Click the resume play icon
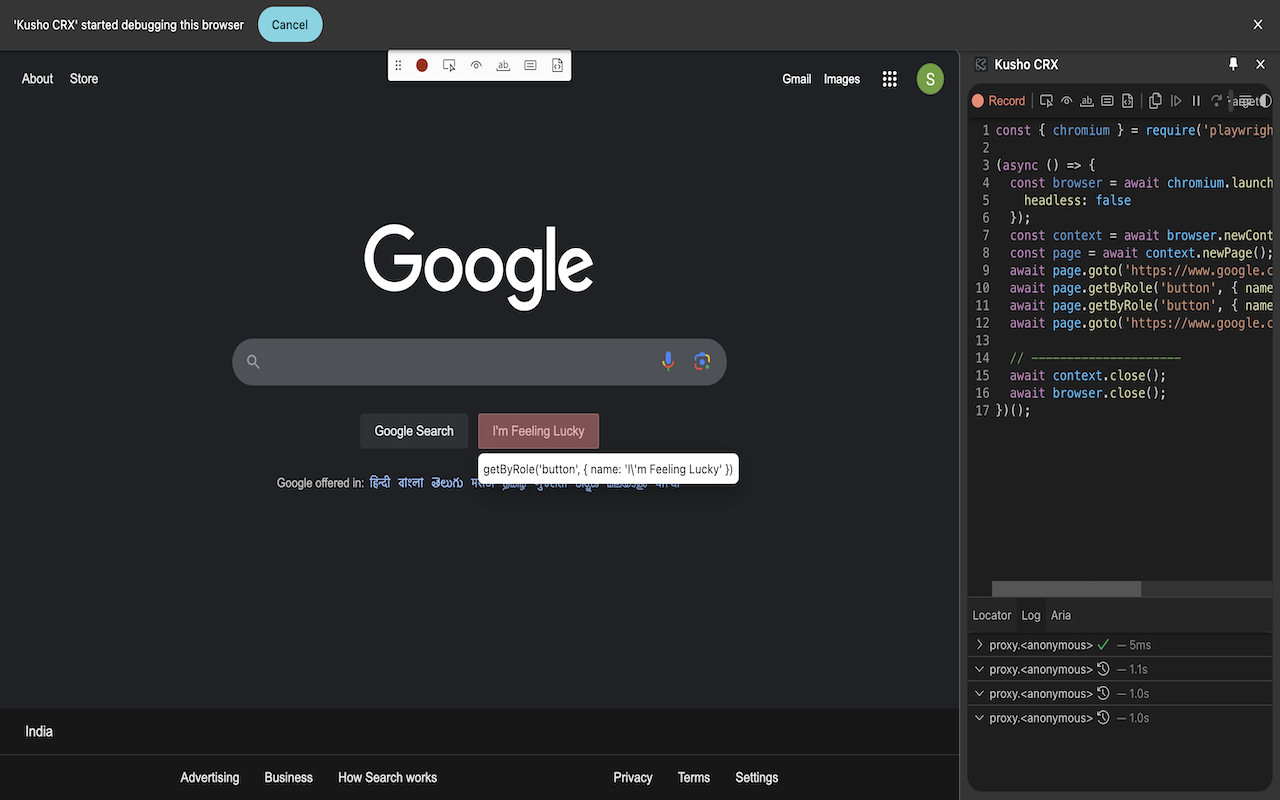Viewport: 1280px width, 800px height. [1177, 100]
